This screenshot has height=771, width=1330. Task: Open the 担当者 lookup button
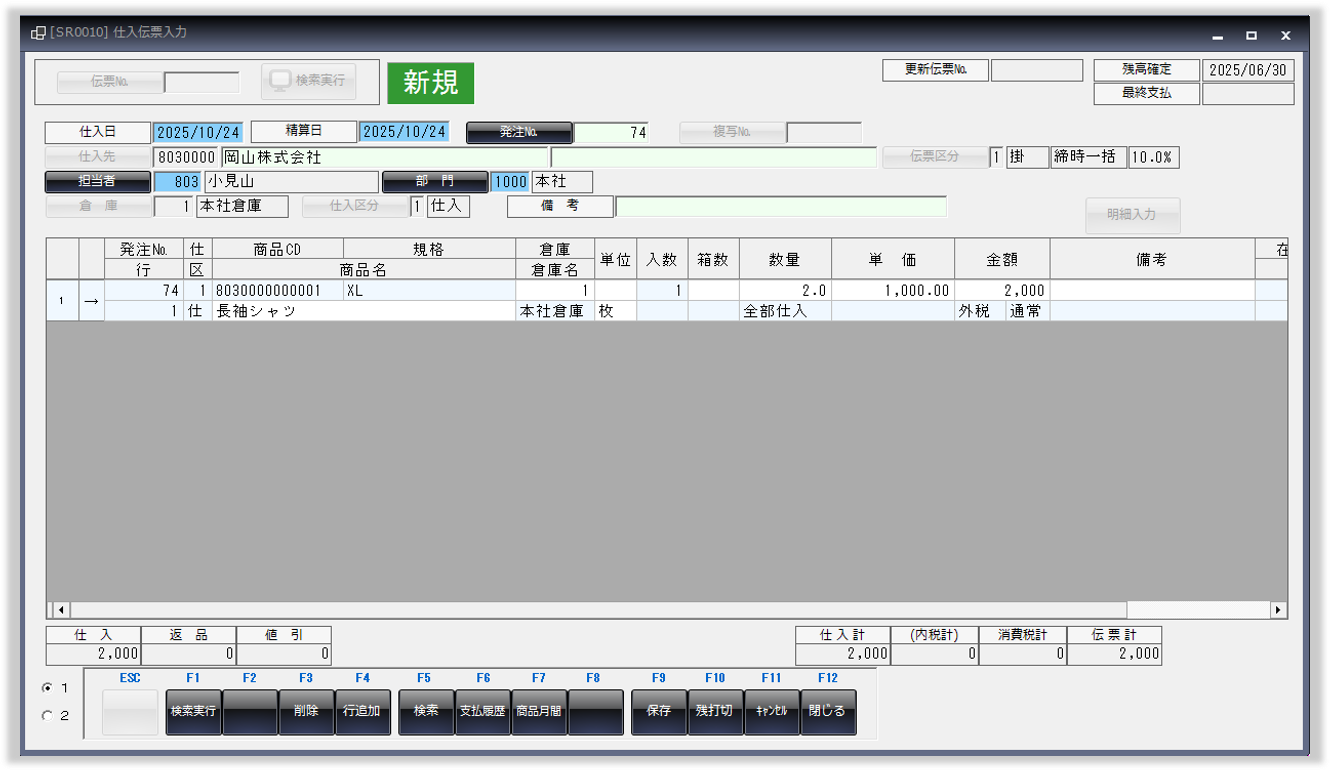tap(97, 182)
